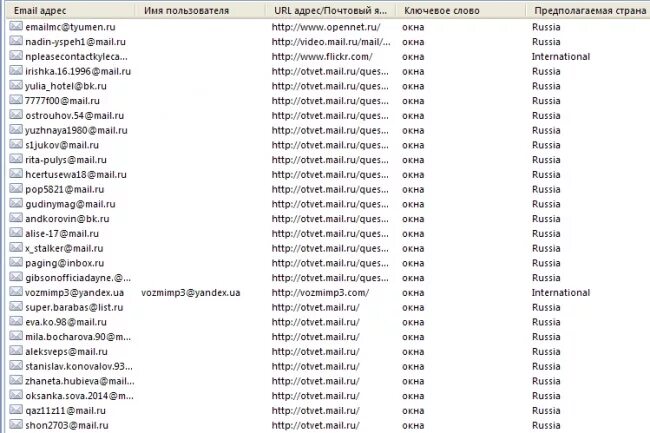650x433 pixels.
Task: Click otvet.mail.ru URL in eva.ko.98@mail.ru row
Action: point(315,322)
